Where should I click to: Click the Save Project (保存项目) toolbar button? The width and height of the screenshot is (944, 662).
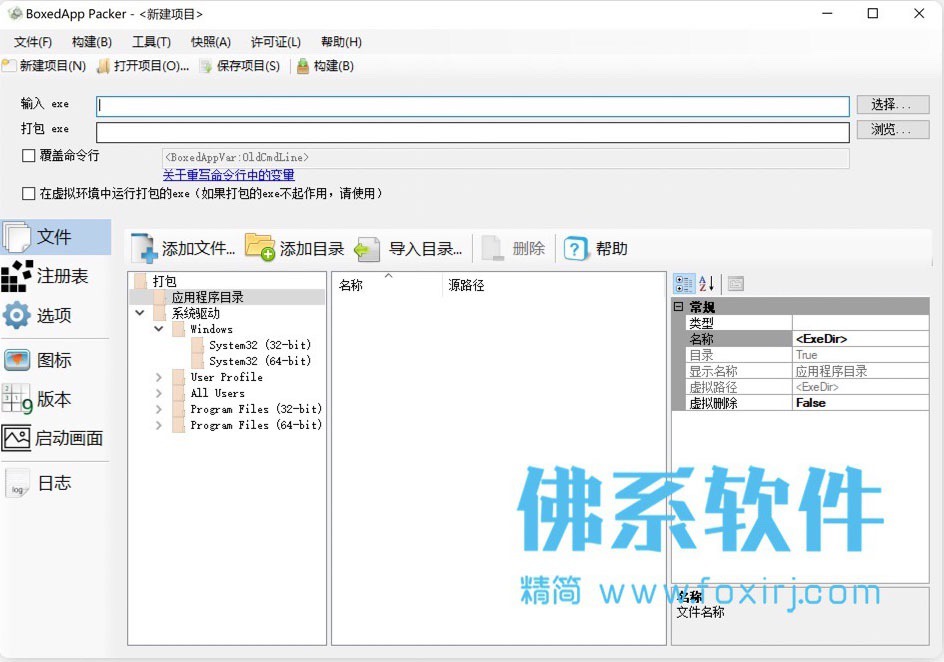tap(240, 66)
